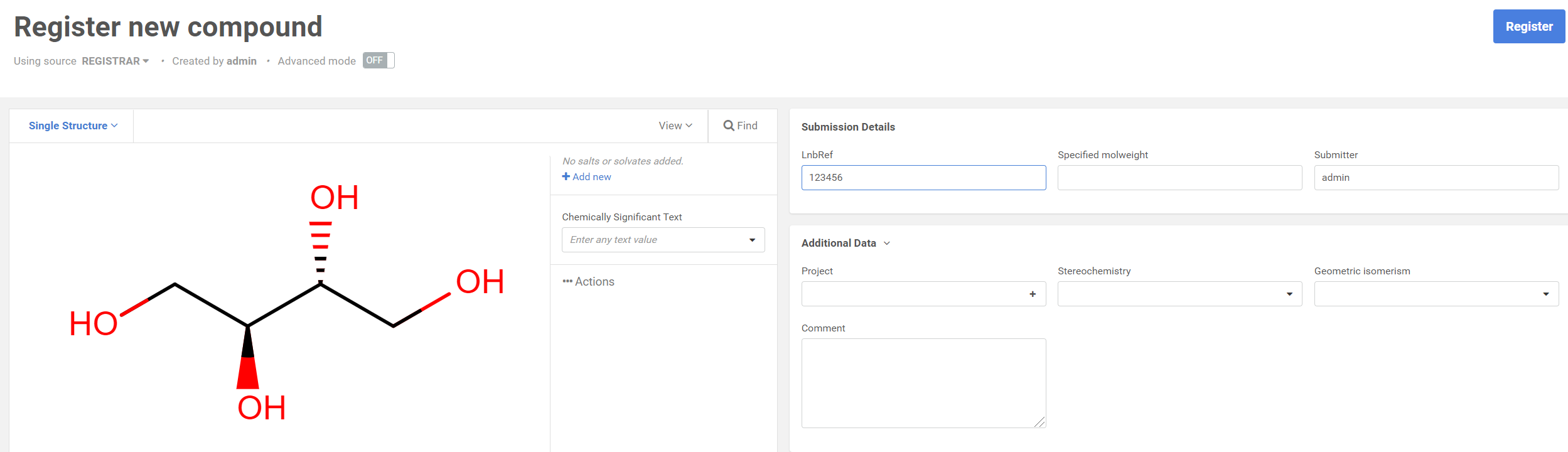1568x452 pixels.
Task: Click the Add new salts link
Action: (591, 177)
